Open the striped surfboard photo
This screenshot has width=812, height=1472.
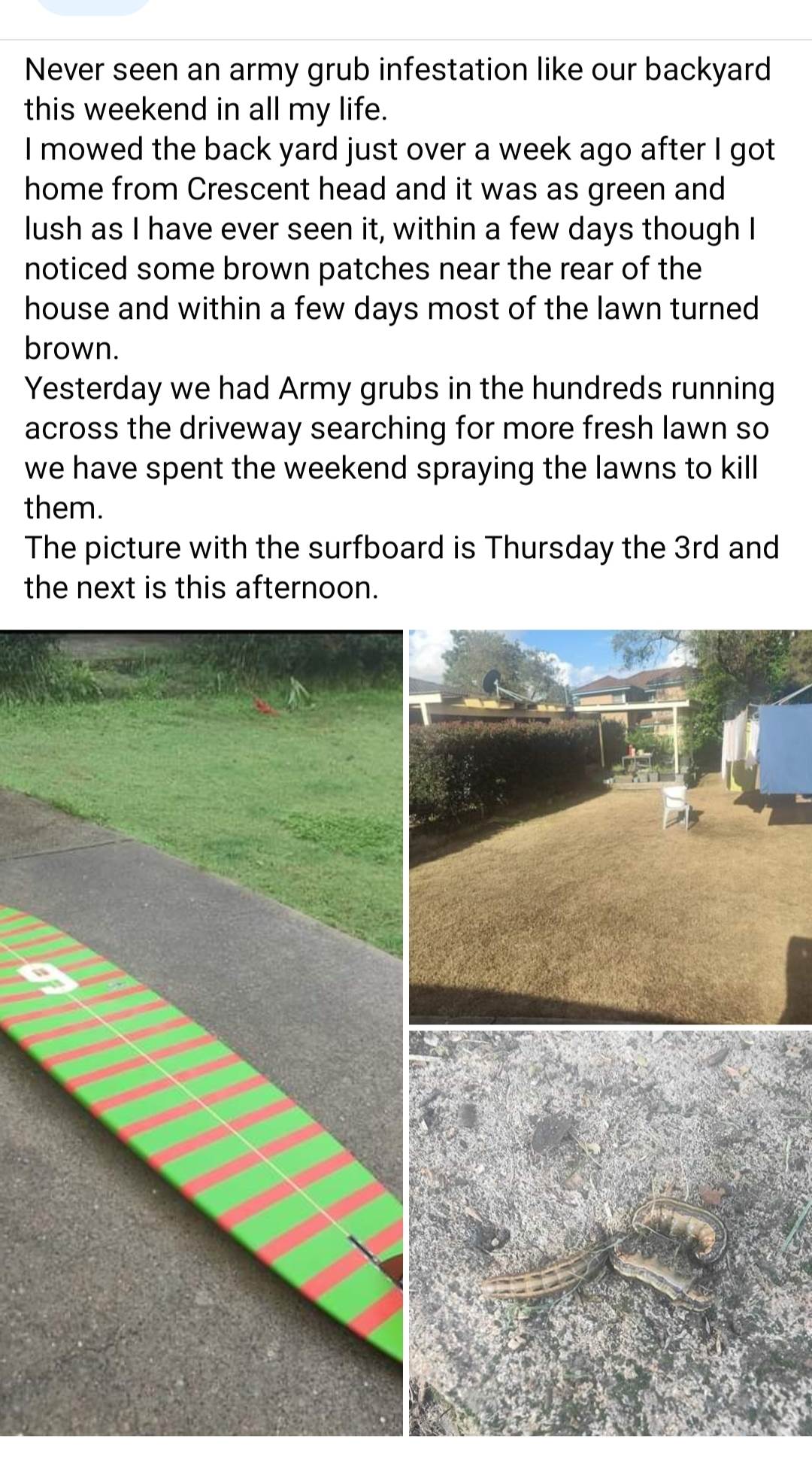201,1032
